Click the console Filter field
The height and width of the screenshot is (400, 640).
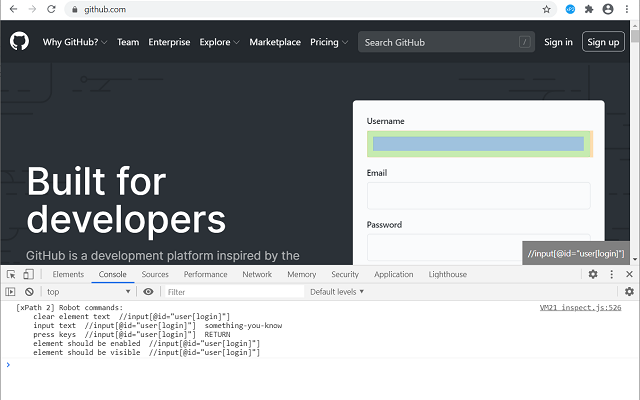click(234, 292)
